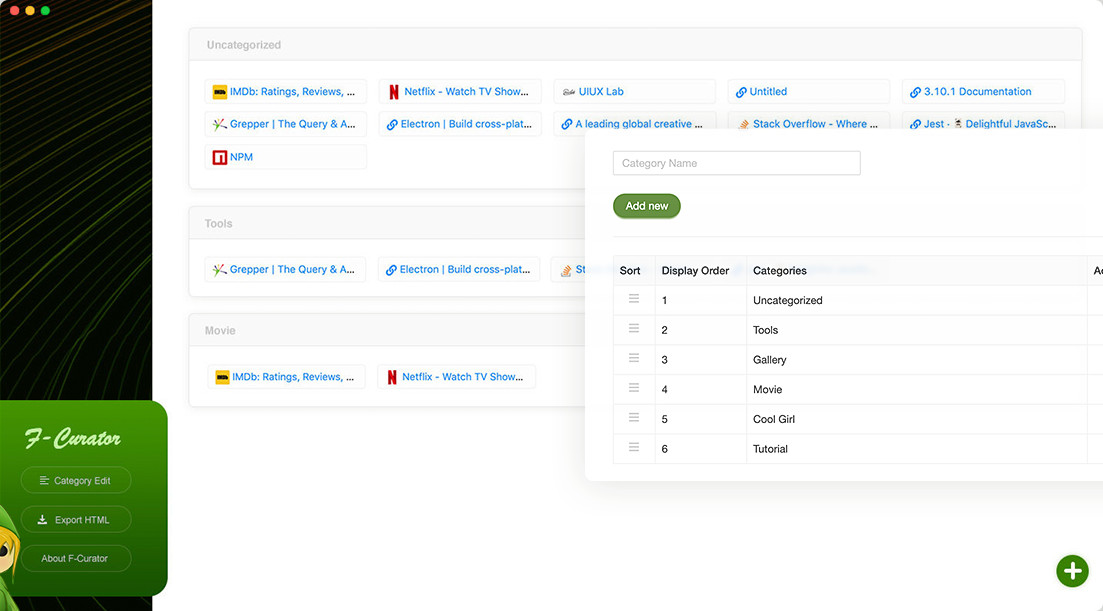Open Grepper bookmark in Uncategorized section
Screen dimensions: 1103x611
click(x=286, y=124)
